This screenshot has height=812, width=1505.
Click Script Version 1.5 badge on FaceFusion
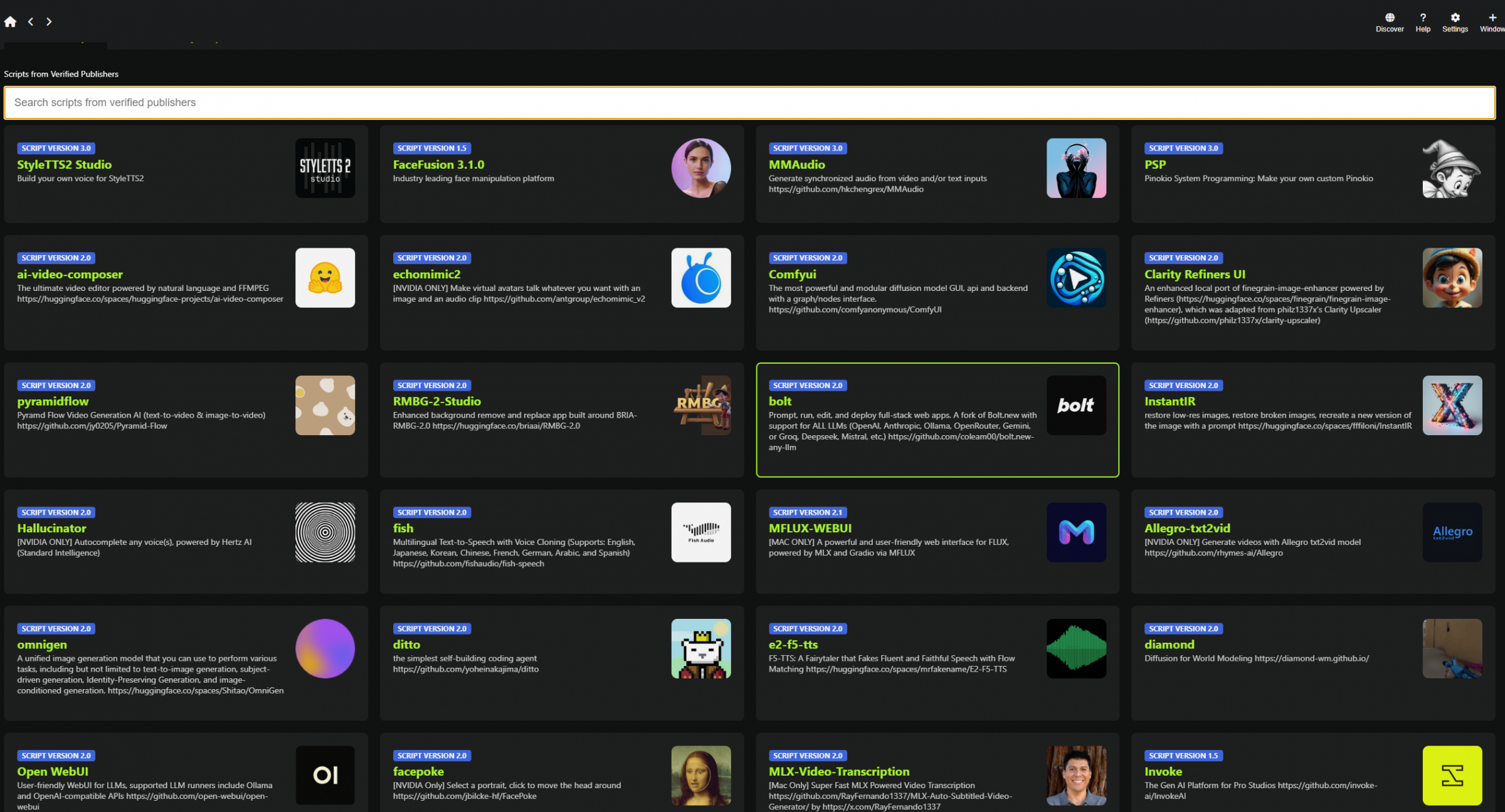(431, 149)
